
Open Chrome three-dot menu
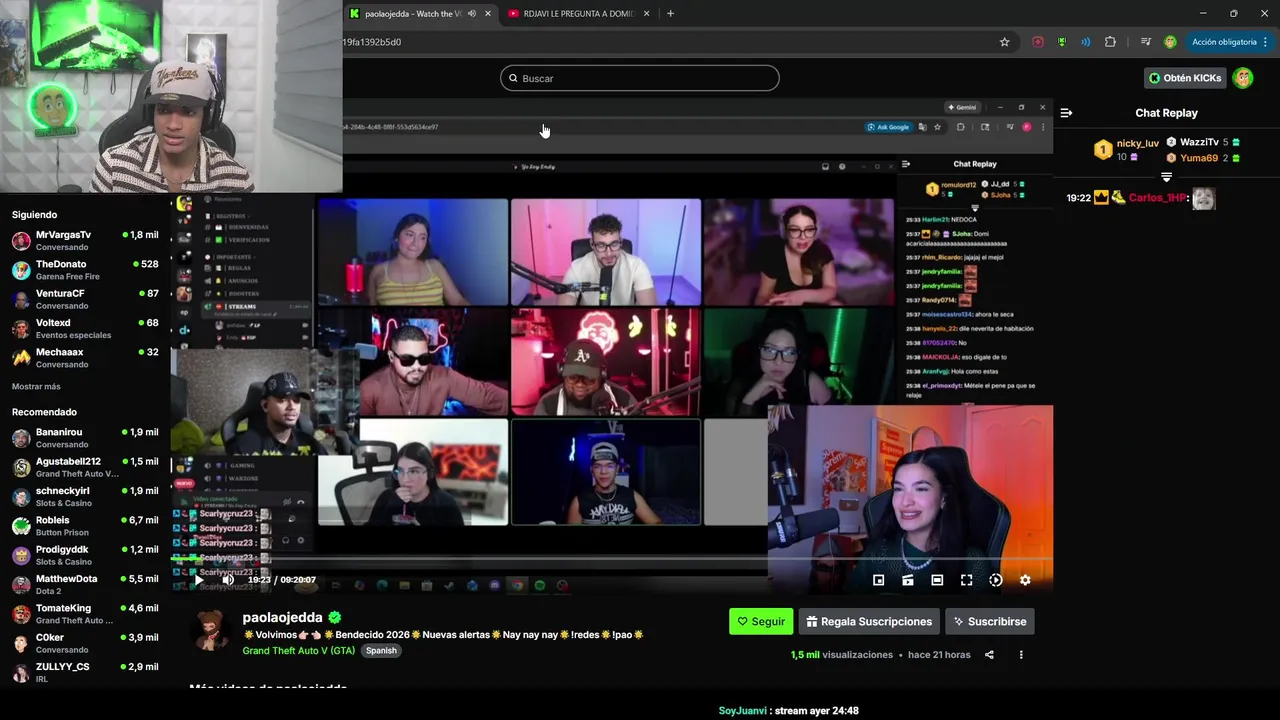point(1266,42)
